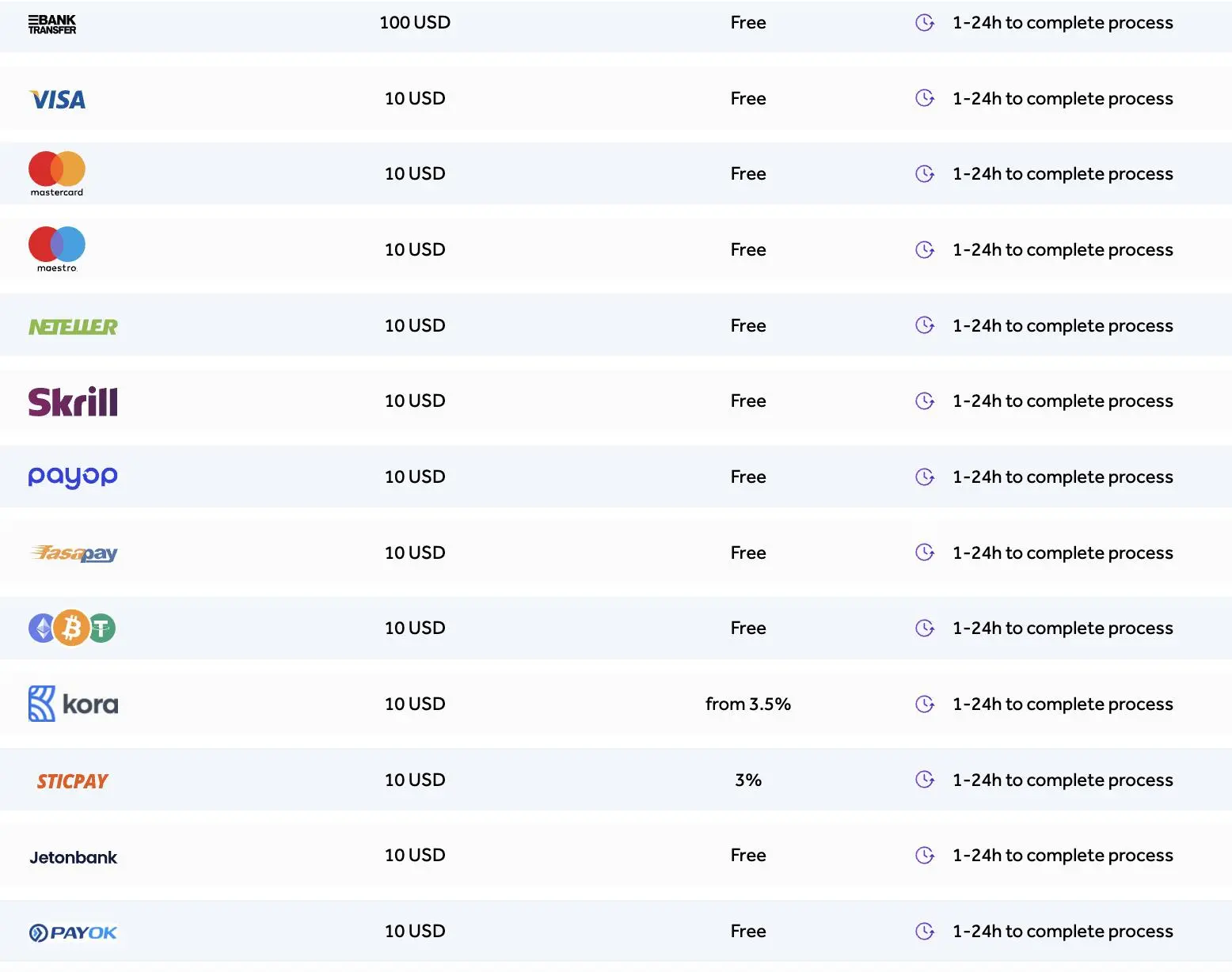Click the clock icon in the Payop row
This screenshot has width=1232, height=972.
pyautogui.click(x=925, y=477)
